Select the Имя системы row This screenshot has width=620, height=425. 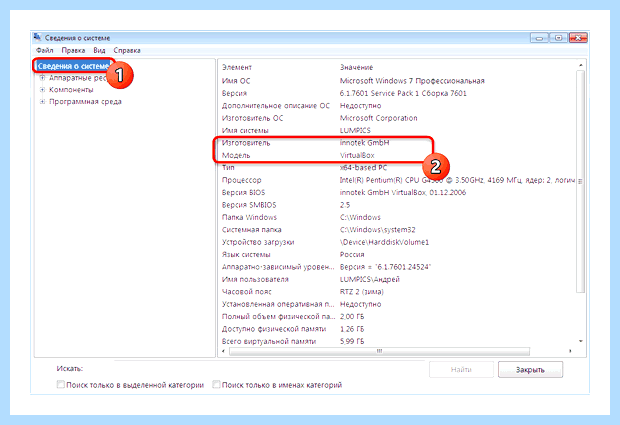[x=397, y=130]
